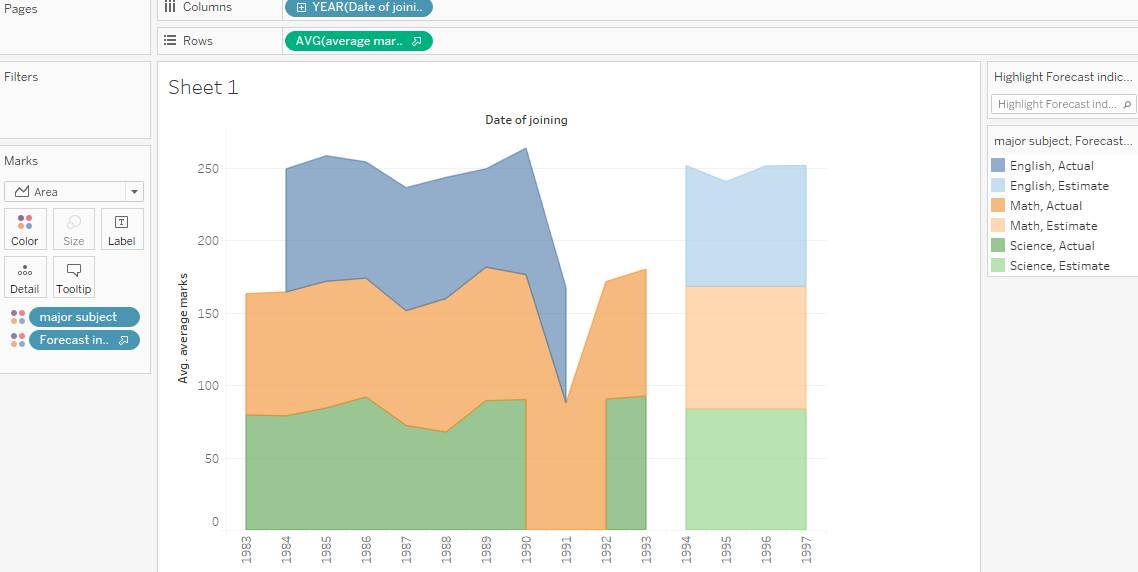Click the Date of joining axis header
Viewport: 1138px width, 572px height.
[526, 120]
